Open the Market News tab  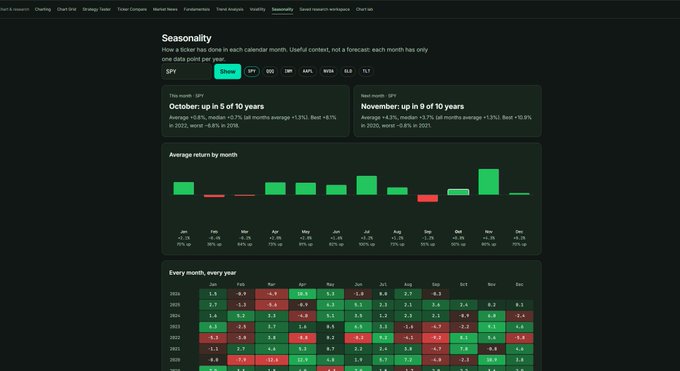(165, 9)
